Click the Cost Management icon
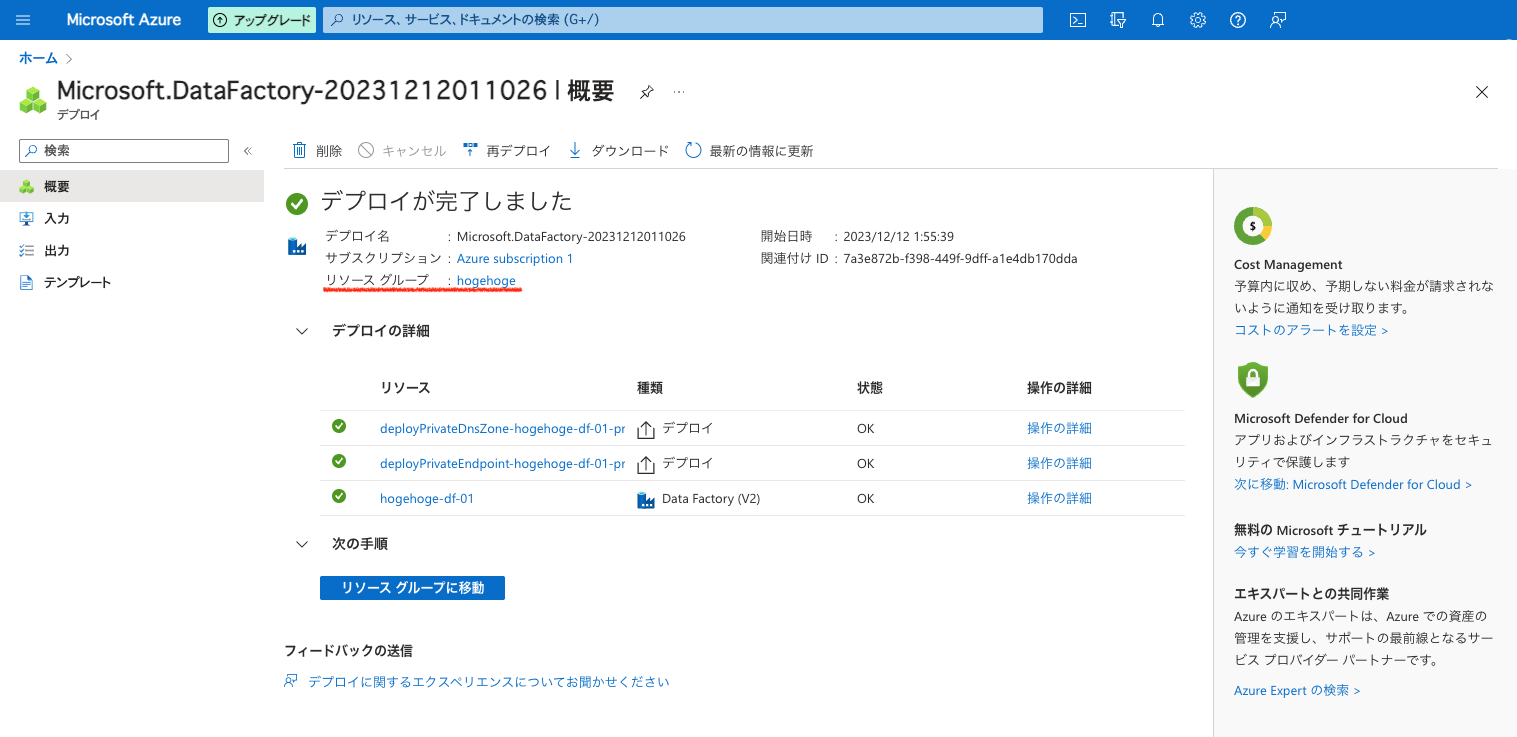The image size is (1517, 737). click(x=1253, y=226)
